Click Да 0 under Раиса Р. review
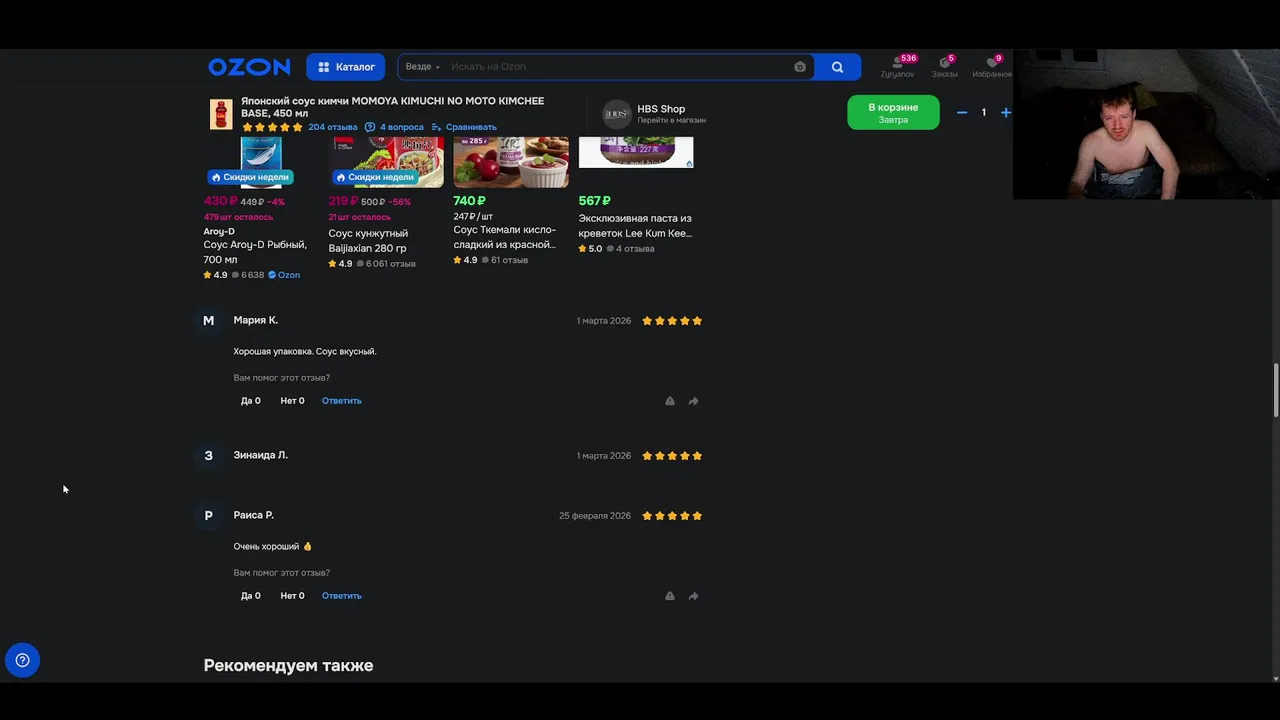 click(251, 596)
